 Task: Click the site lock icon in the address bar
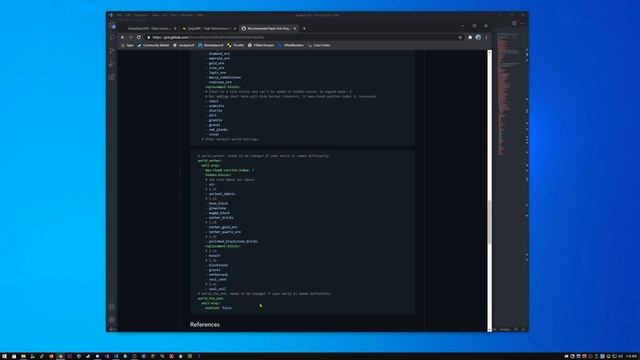pyautogui.click(x=149, y=37)
